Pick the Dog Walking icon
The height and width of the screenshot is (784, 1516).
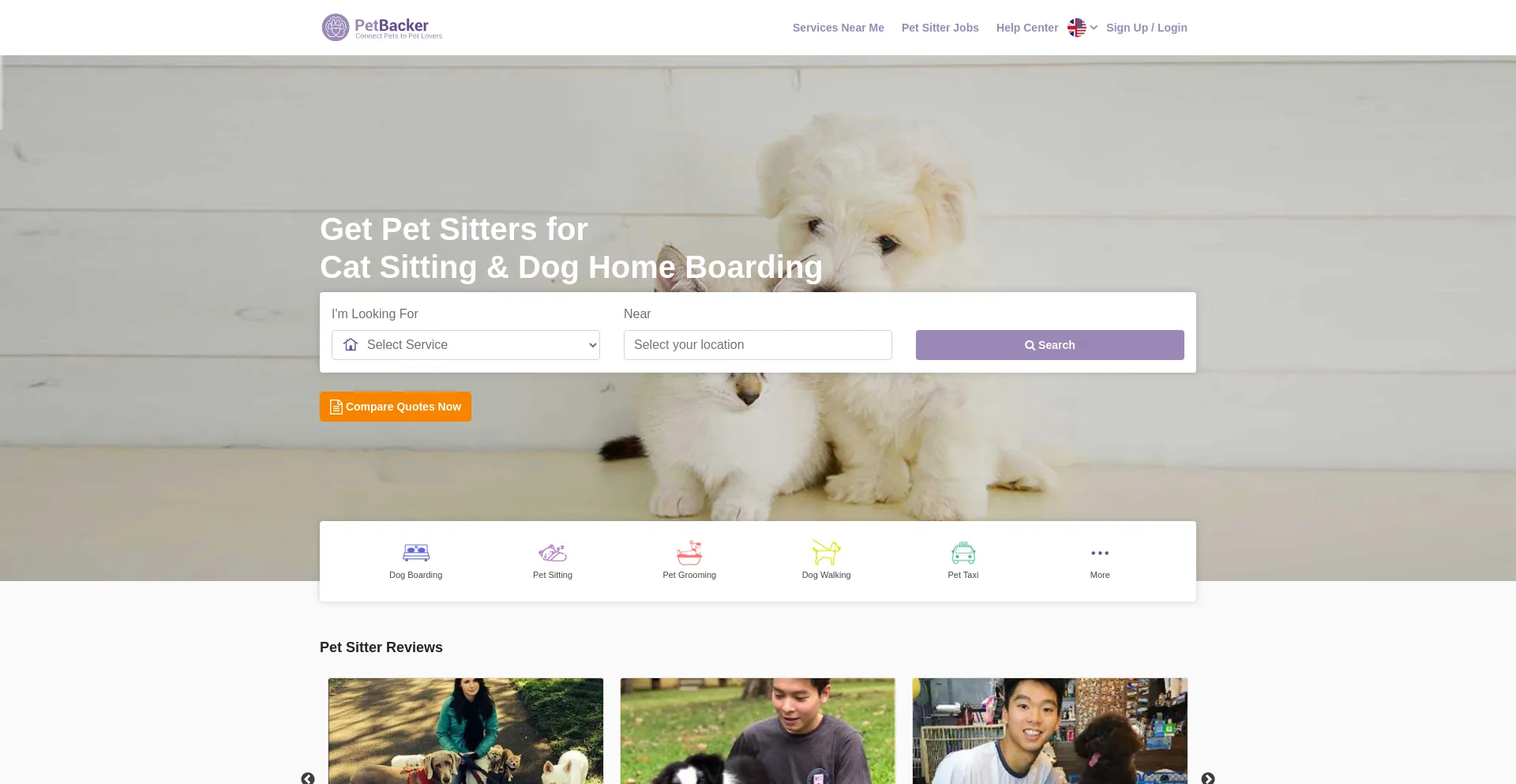click(826, 553)
